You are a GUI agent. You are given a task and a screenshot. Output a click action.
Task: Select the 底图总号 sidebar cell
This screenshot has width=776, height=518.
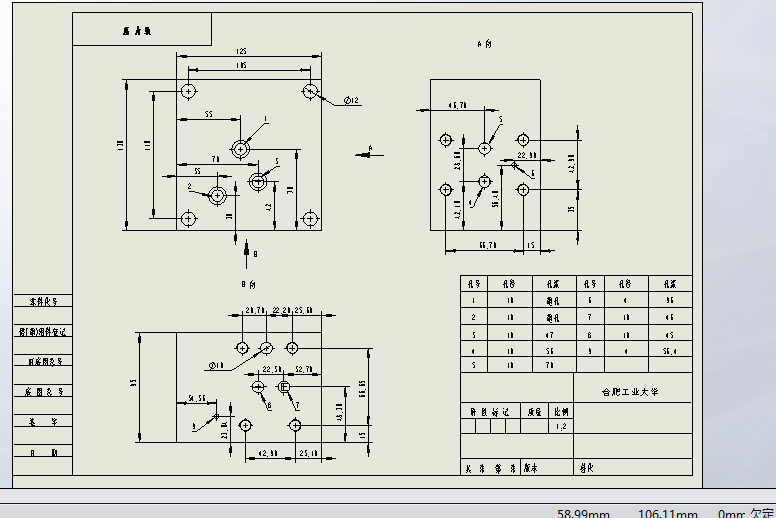43,392
